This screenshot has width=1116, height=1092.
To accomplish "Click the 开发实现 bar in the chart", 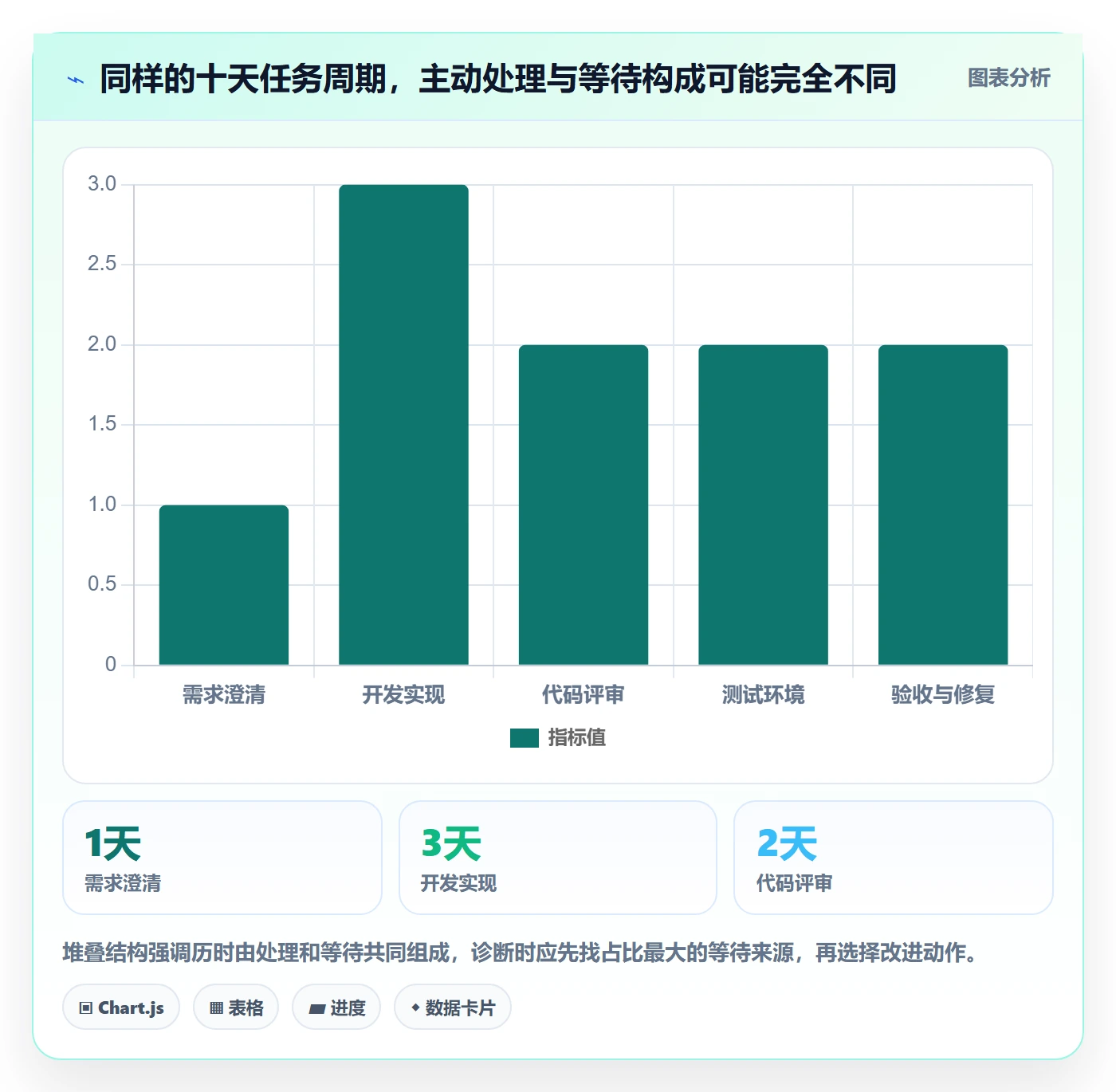I will click(x=403, y=425).
